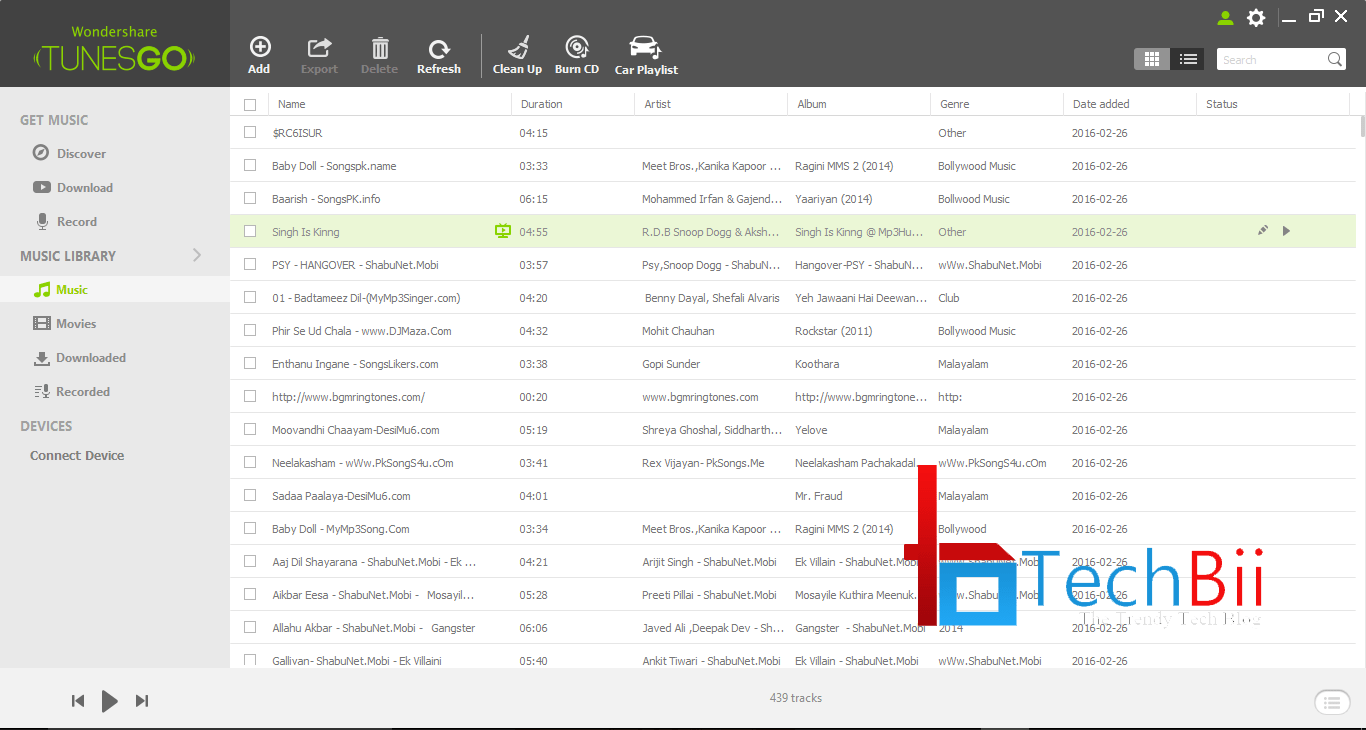
Task: Check the Enthanu Ingane checkbox
Action: pos(250,363)
